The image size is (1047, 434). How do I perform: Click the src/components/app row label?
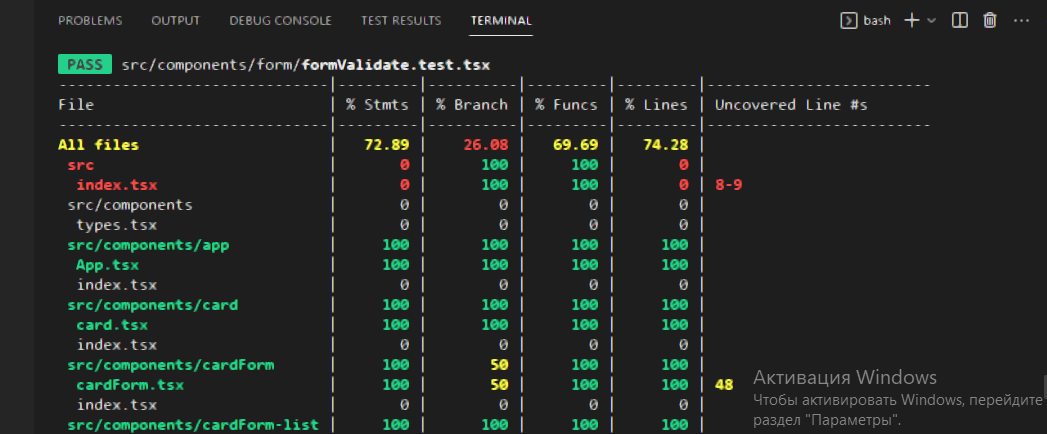(x=148, y=245)
